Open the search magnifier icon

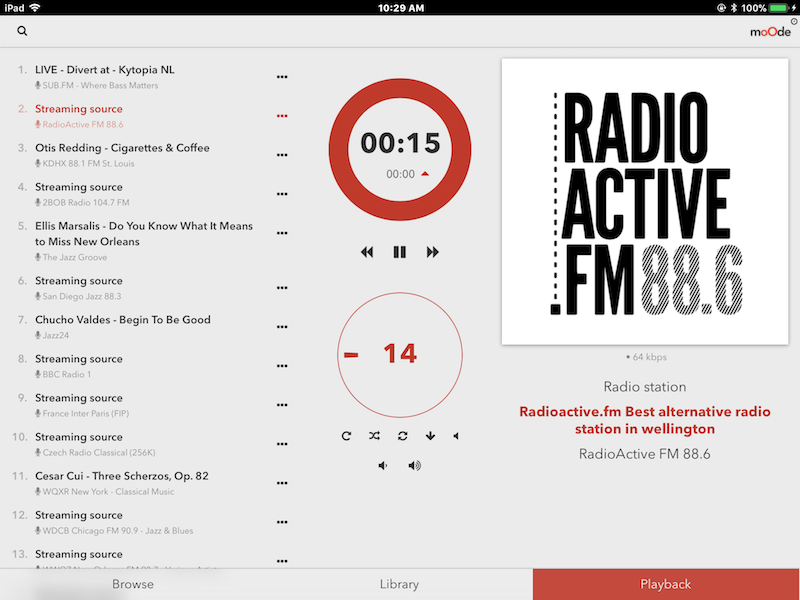pyautogui.click(x=22, y=31)
